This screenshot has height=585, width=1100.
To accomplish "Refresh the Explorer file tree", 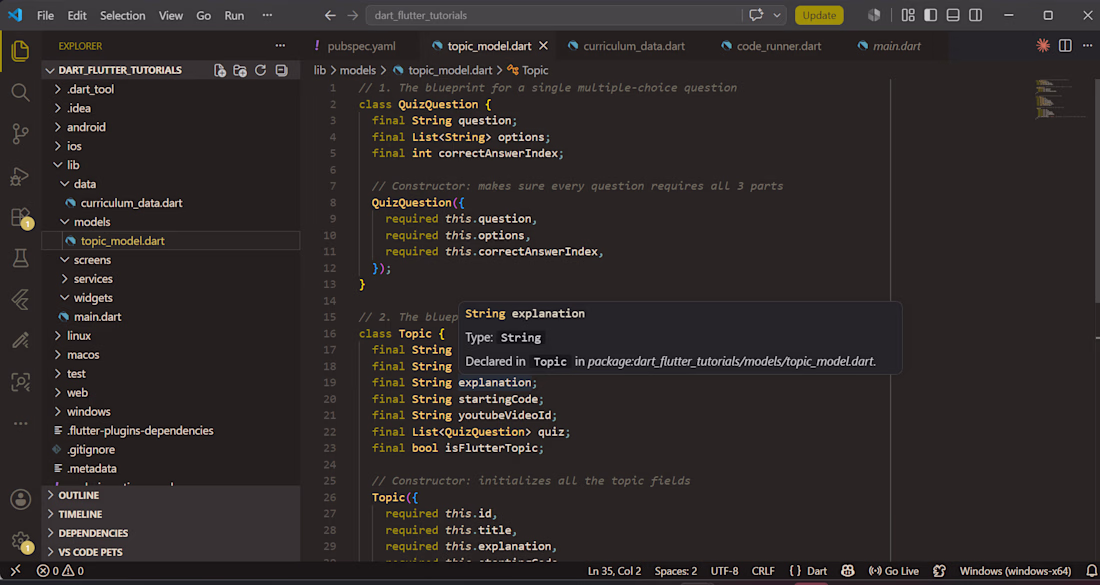I will point(260,70).
